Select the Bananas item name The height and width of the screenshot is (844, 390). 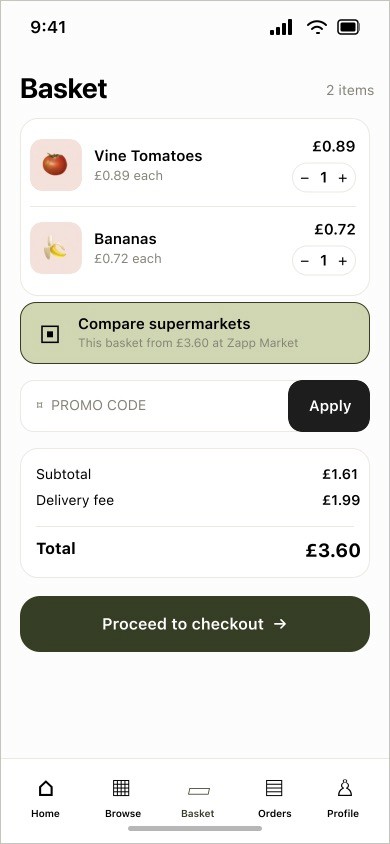[x=125, y=239]
